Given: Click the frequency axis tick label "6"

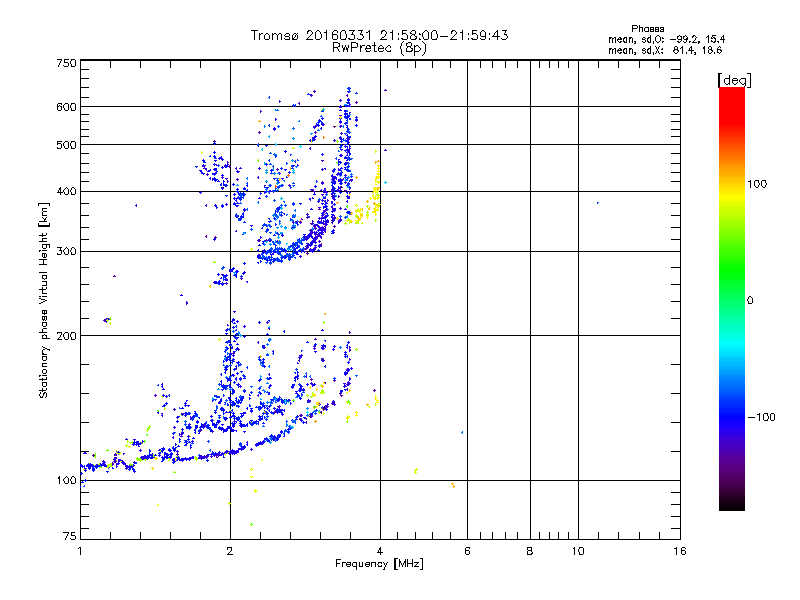Looking at the screenshot, I should coord(467,551).
